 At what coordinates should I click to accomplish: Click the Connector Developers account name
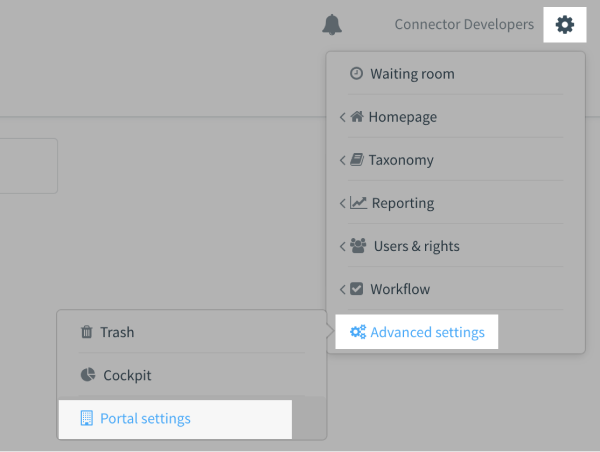point(464,24)
